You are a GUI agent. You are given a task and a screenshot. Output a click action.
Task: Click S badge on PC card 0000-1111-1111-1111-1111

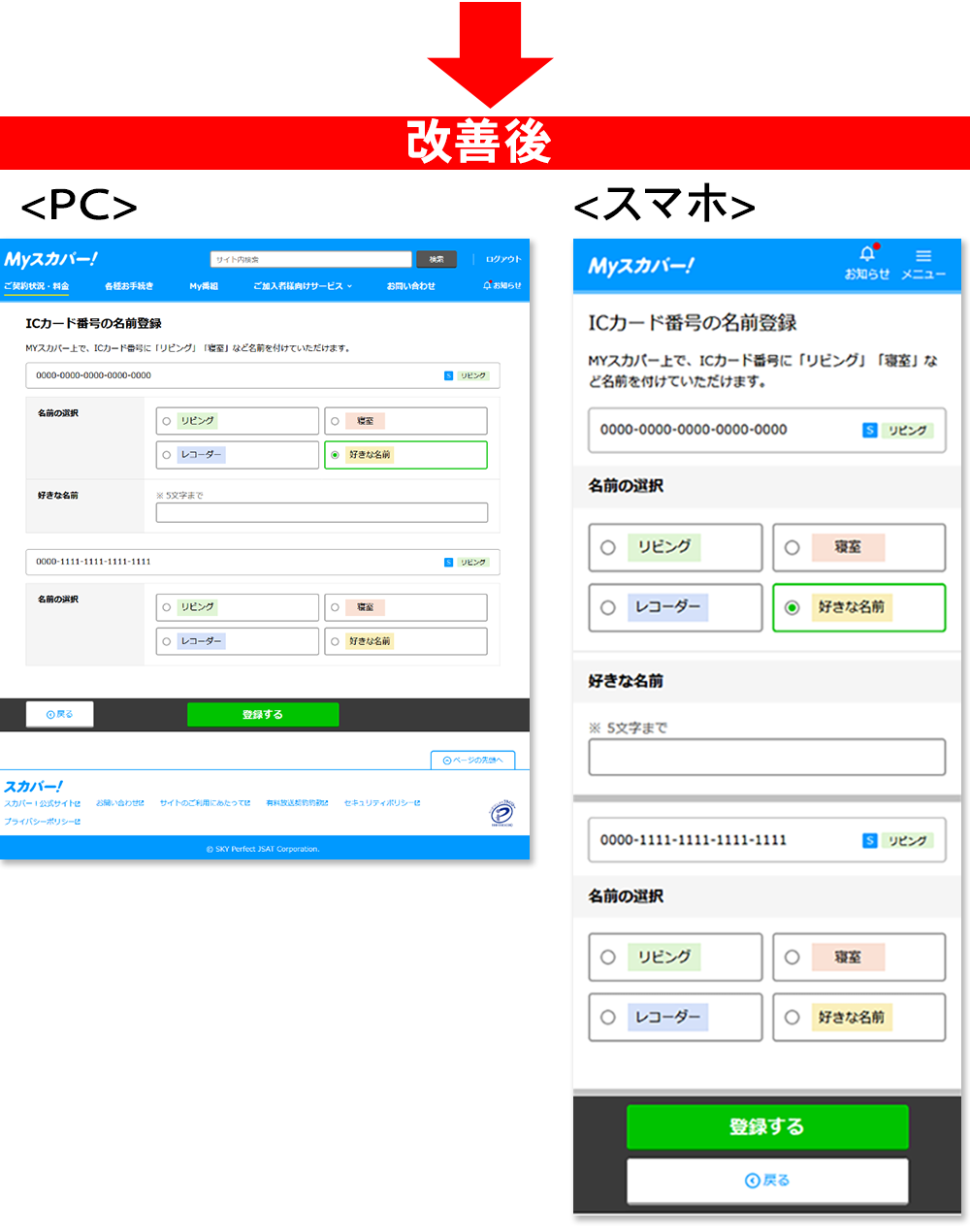pyautogui.click(x=448, y=562)
